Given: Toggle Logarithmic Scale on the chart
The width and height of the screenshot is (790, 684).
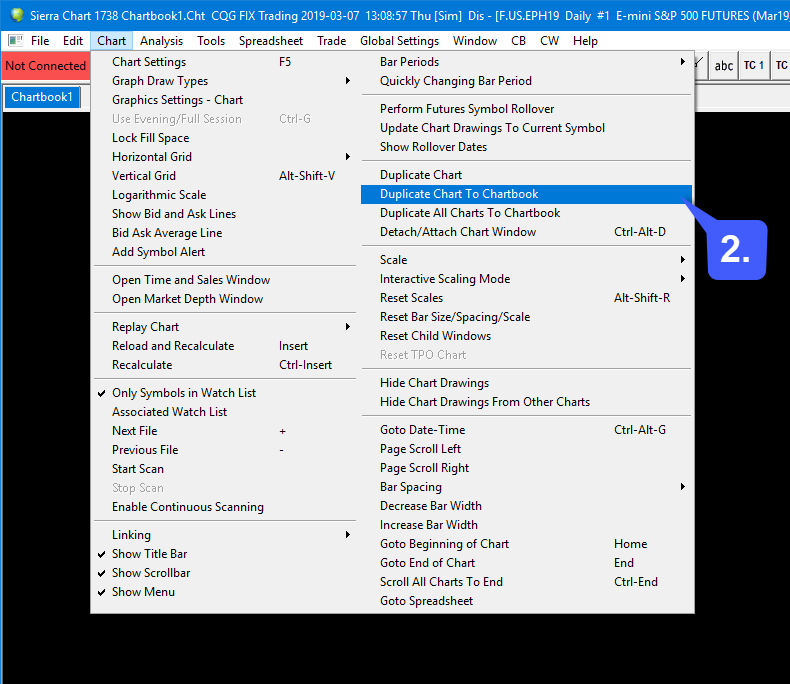Looking at the screenshot, I should pyautogui.click(x=225, y=195).
